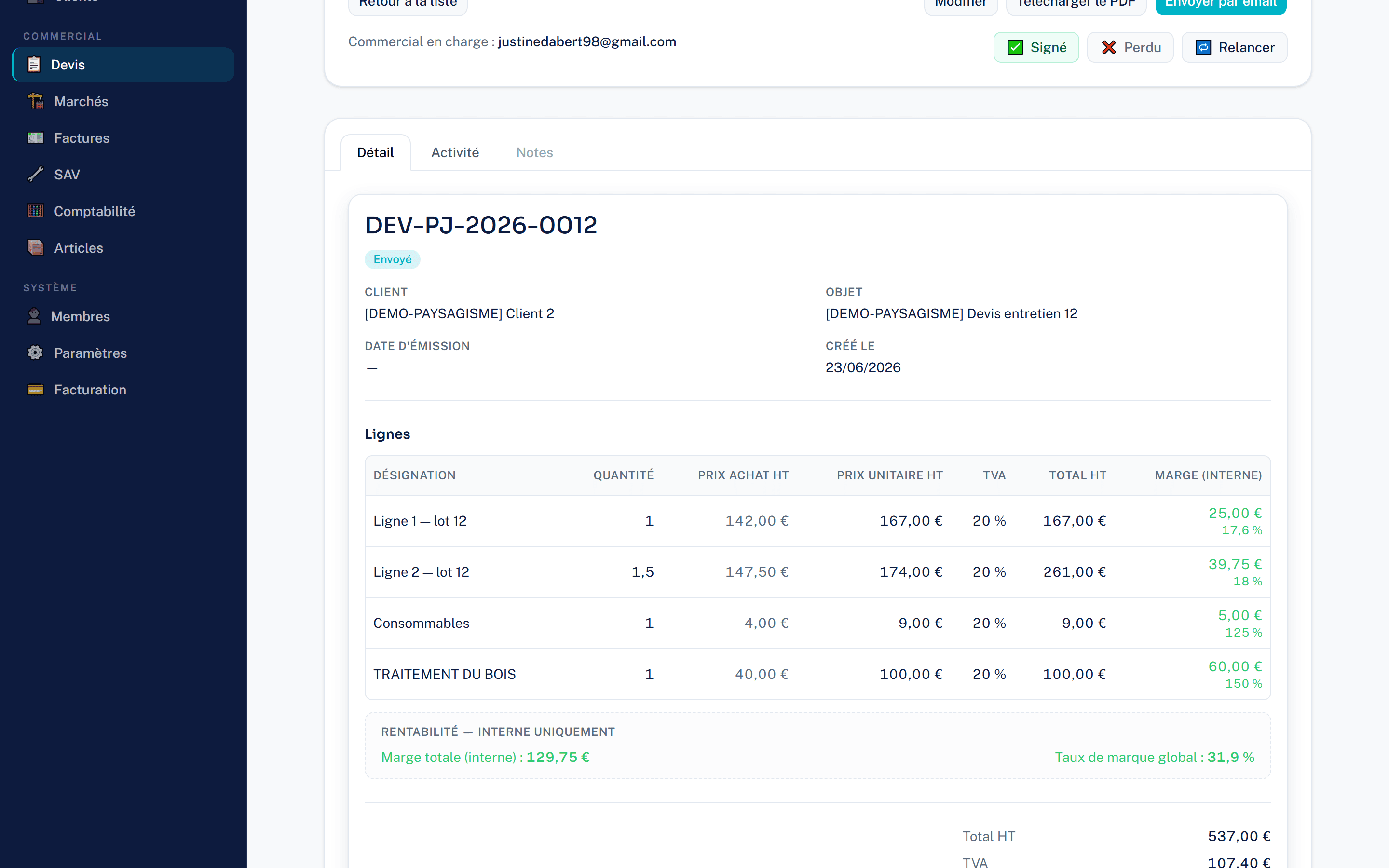Click the Marge (interne) column header
The height and width of the screenshot is (868, 1389).
(x=1208, y=475)
